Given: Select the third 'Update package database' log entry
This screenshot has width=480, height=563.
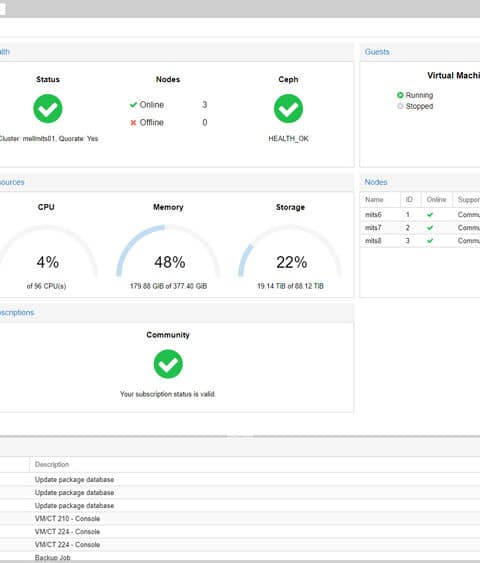Looking at the screenshot, I should pyautogui.click(x=240, y=506).
